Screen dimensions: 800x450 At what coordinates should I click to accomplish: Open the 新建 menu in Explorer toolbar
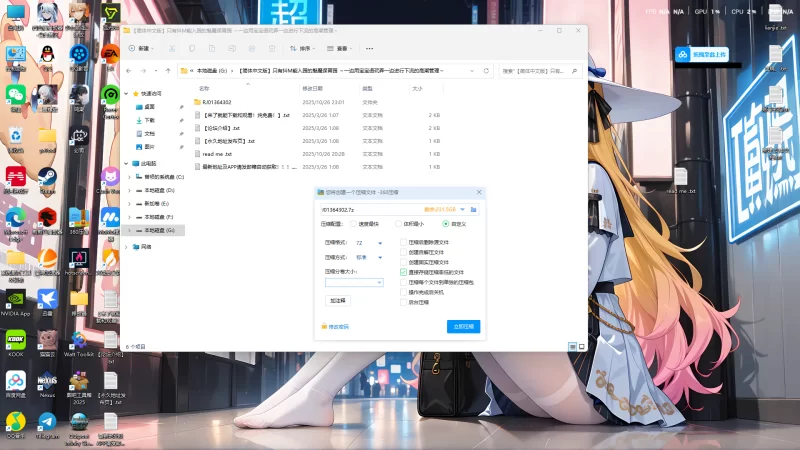coord(143,48)
